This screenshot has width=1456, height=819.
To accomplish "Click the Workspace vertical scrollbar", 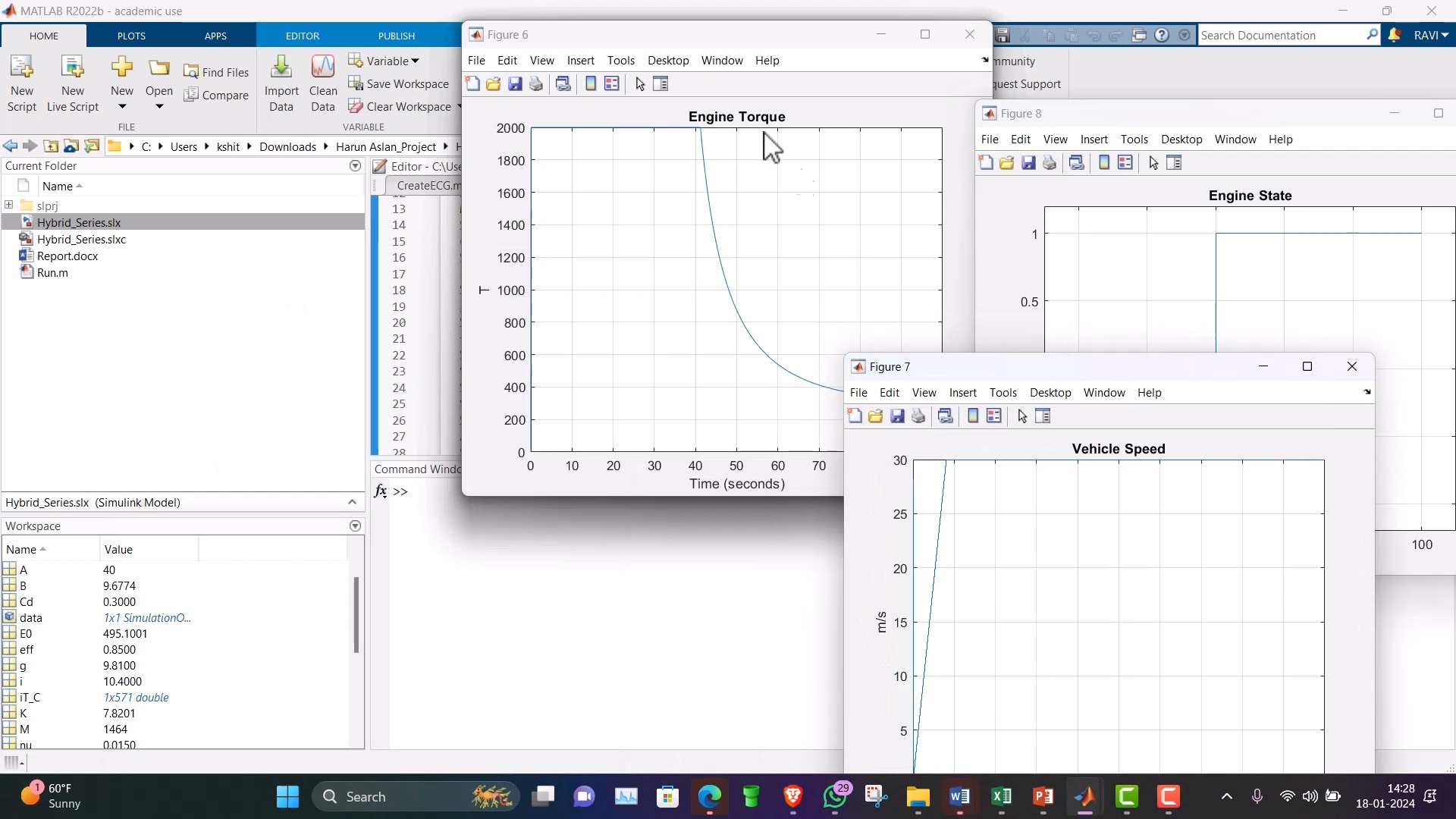I will [x=356, y=615].
